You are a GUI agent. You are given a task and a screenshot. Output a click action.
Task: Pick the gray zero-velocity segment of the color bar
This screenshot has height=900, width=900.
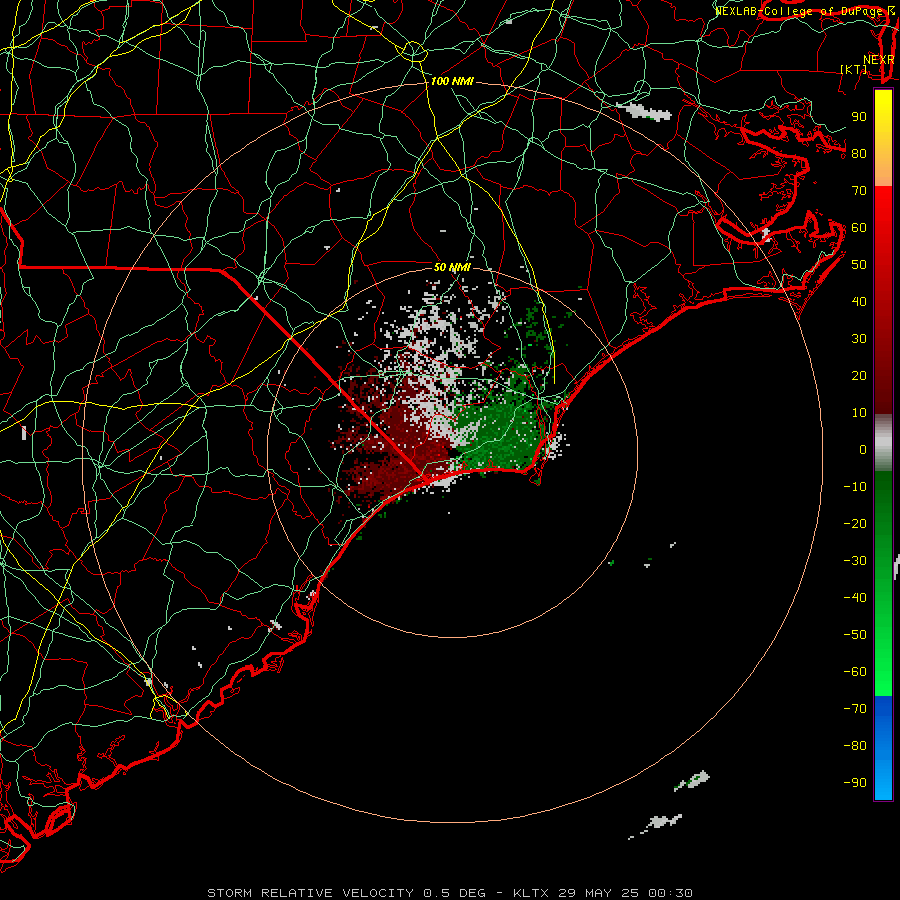[883, 443]
